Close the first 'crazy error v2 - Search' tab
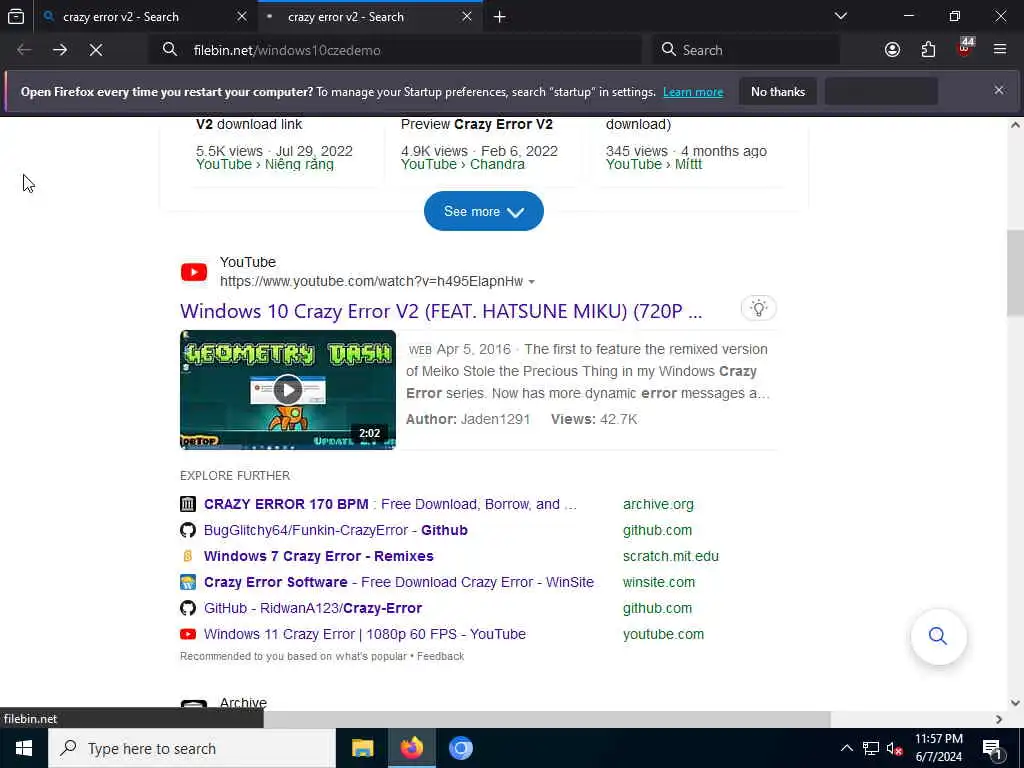 coord(242,16)
